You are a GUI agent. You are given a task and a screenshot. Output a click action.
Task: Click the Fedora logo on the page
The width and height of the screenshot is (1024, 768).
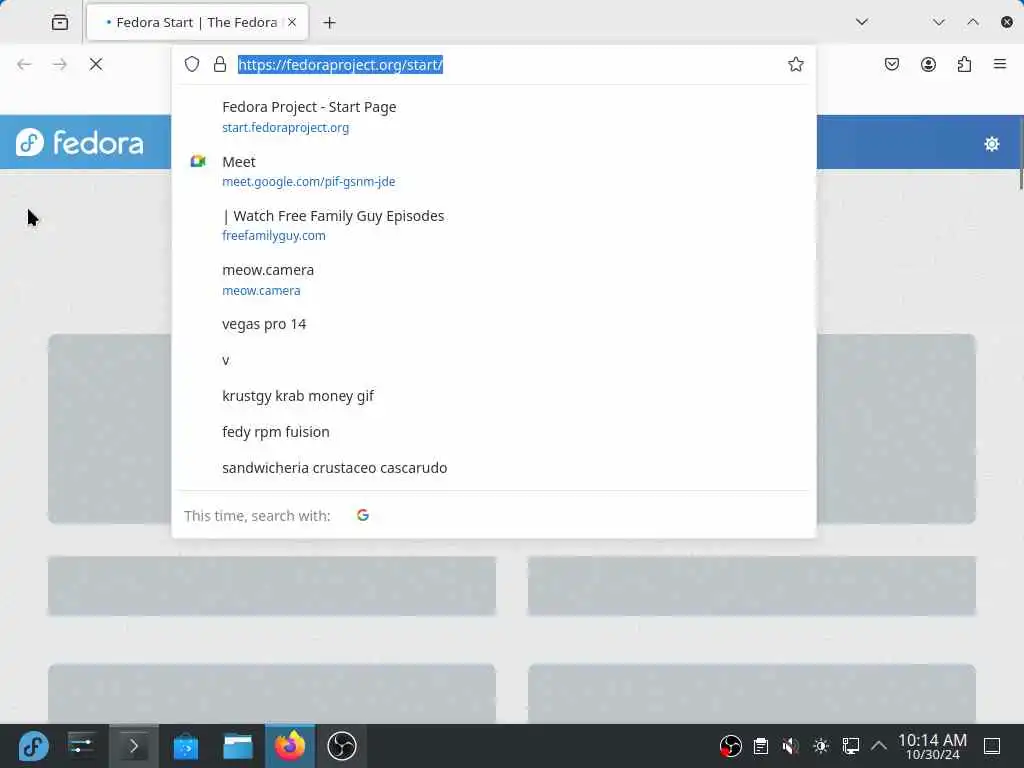click(x=80, y=142)
